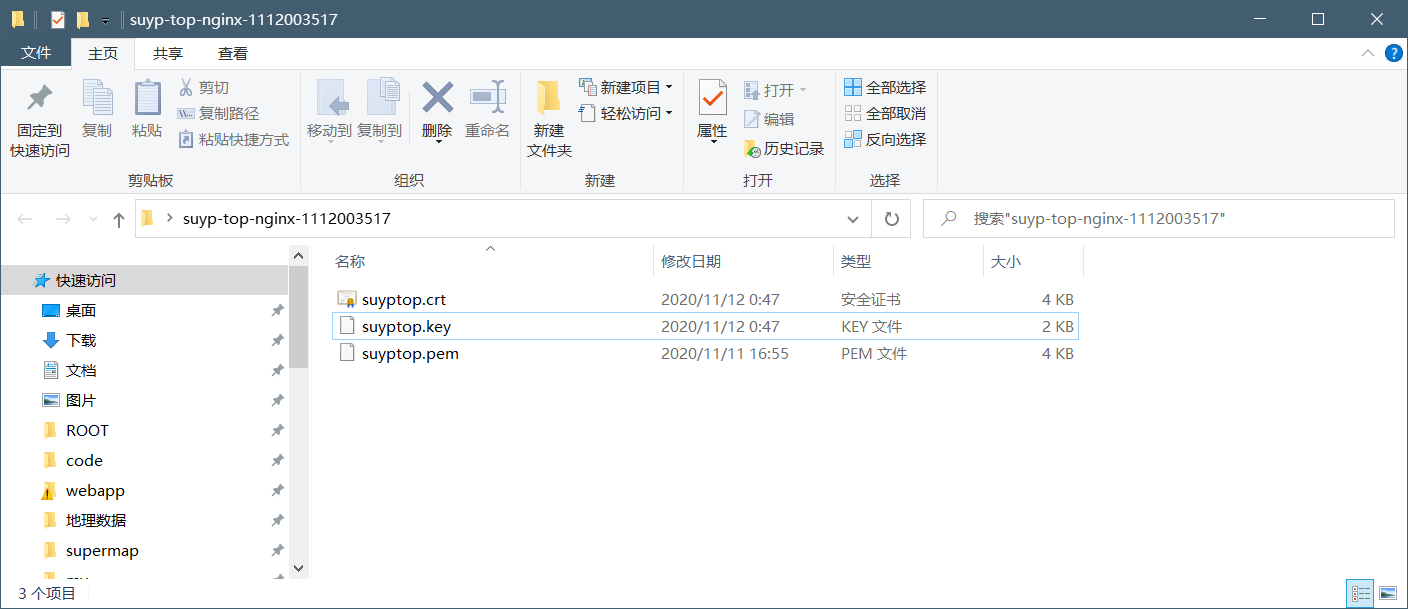Screen dimensions: 1408x609
Task: Click the Rename icon in ribbon
Action: [x=487, y=98]
